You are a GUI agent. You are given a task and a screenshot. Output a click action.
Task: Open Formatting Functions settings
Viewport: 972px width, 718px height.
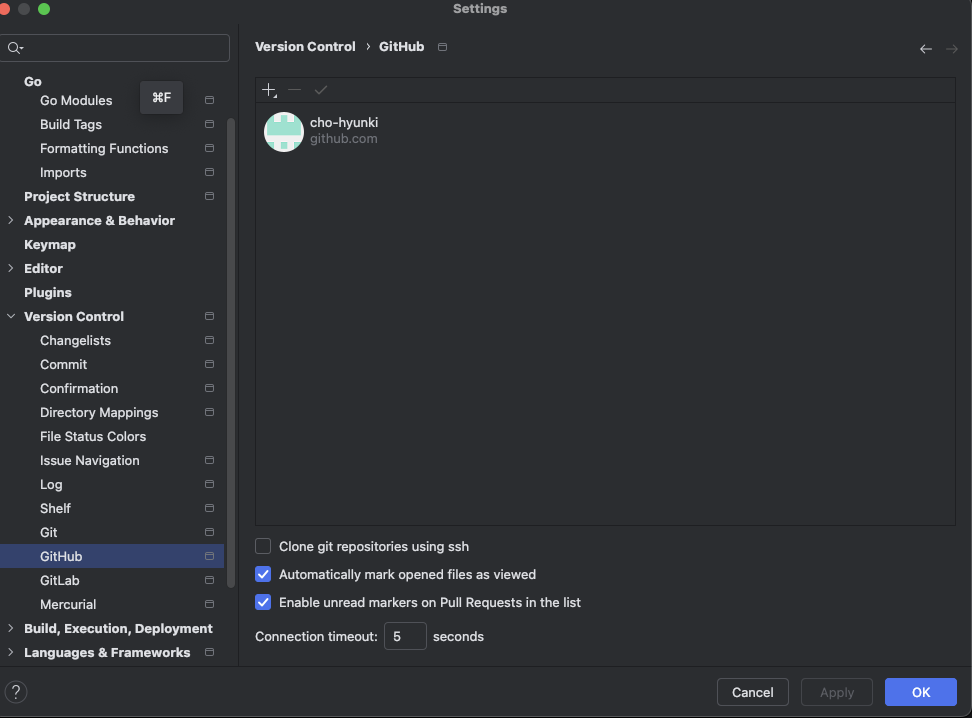click(104, 148)
